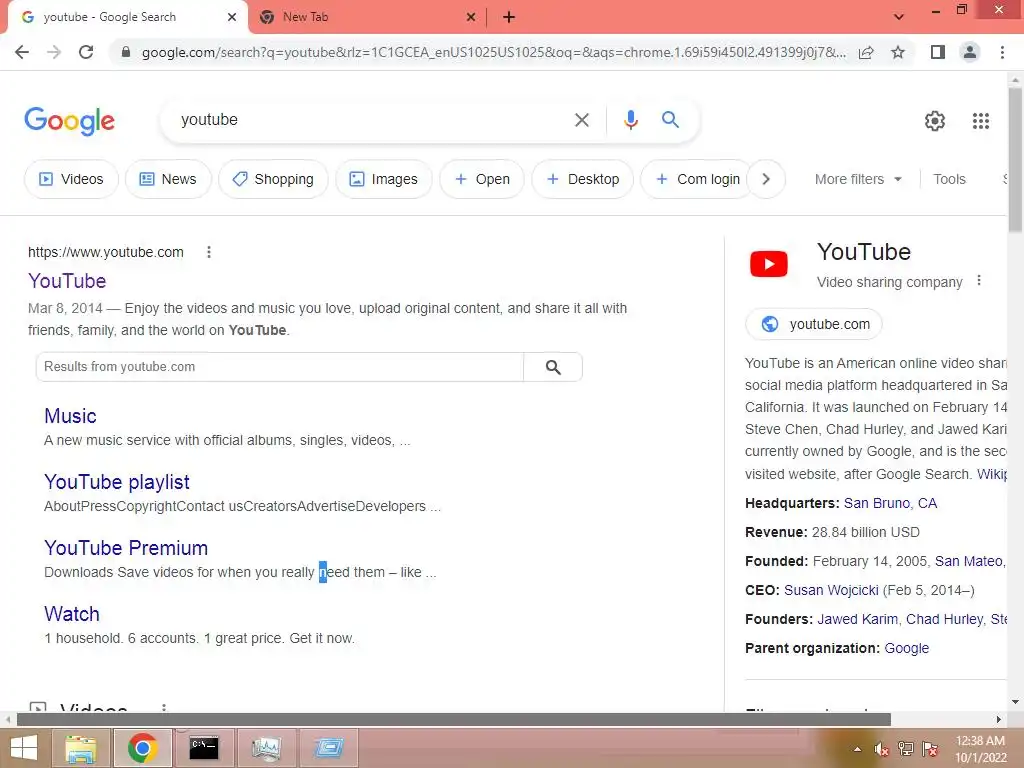Go back with the browser back arrow
The height and width of the screenshot is (768, 1024).
pyautogui.click(x=22, y=52)
